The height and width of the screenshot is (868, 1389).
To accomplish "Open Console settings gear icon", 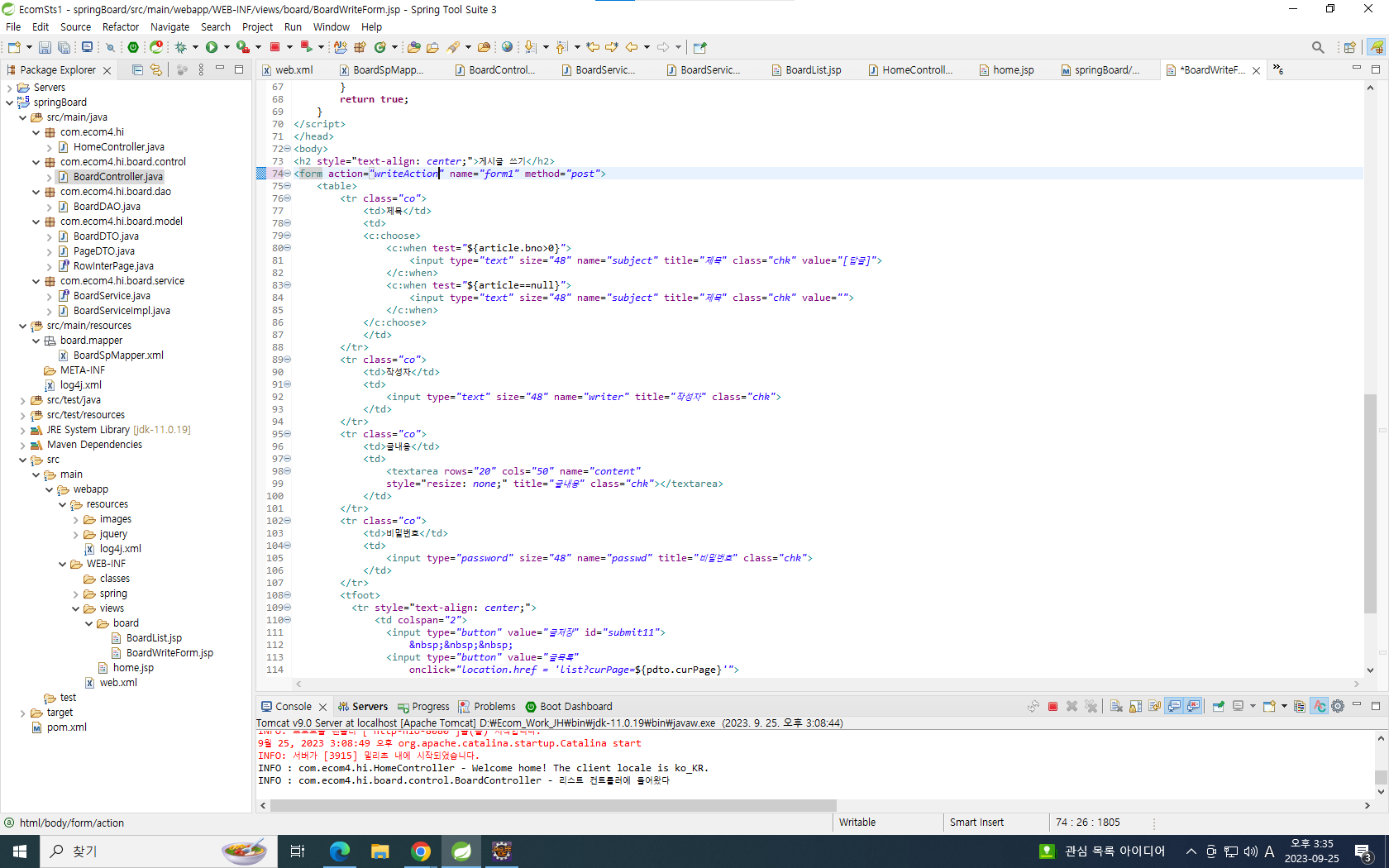I will click(1338, 707).
